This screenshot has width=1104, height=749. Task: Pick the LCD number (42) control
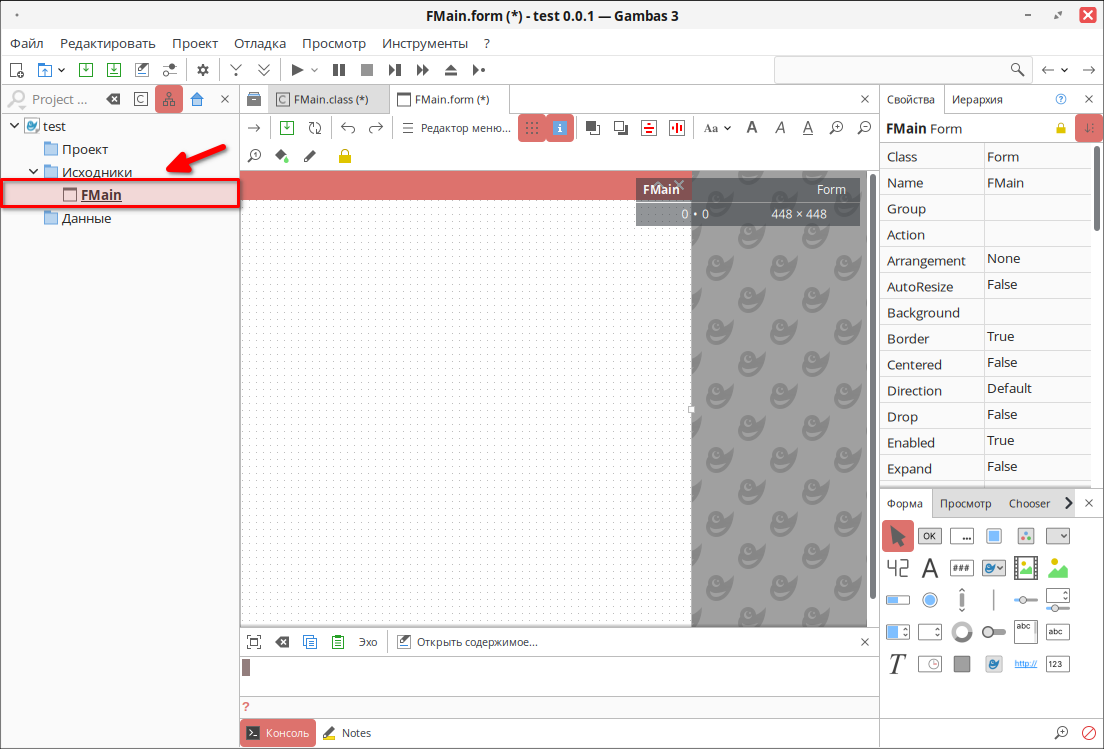897,568
